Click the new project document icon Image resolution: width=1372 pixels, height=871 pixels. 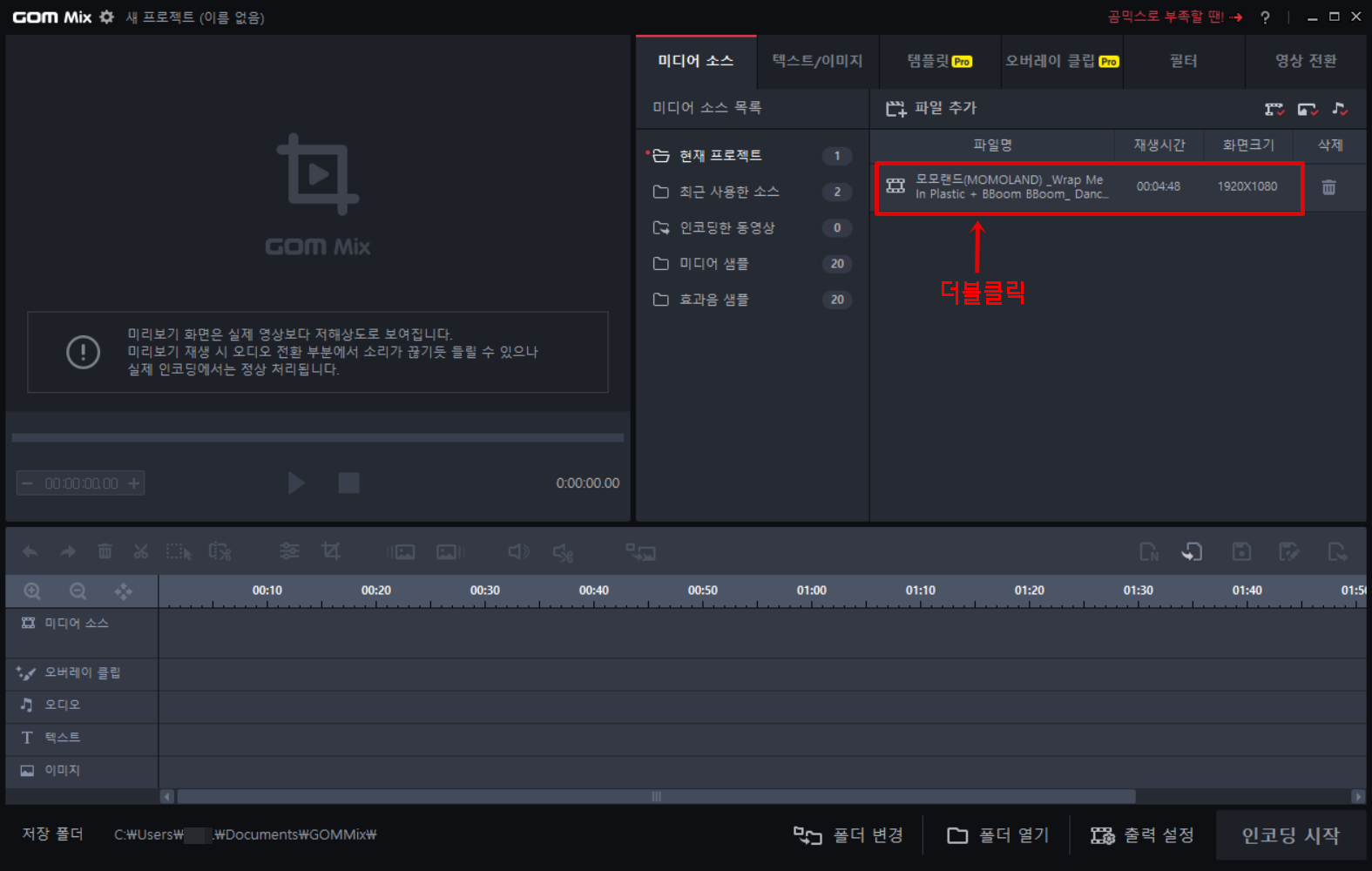pos(1149,551)
